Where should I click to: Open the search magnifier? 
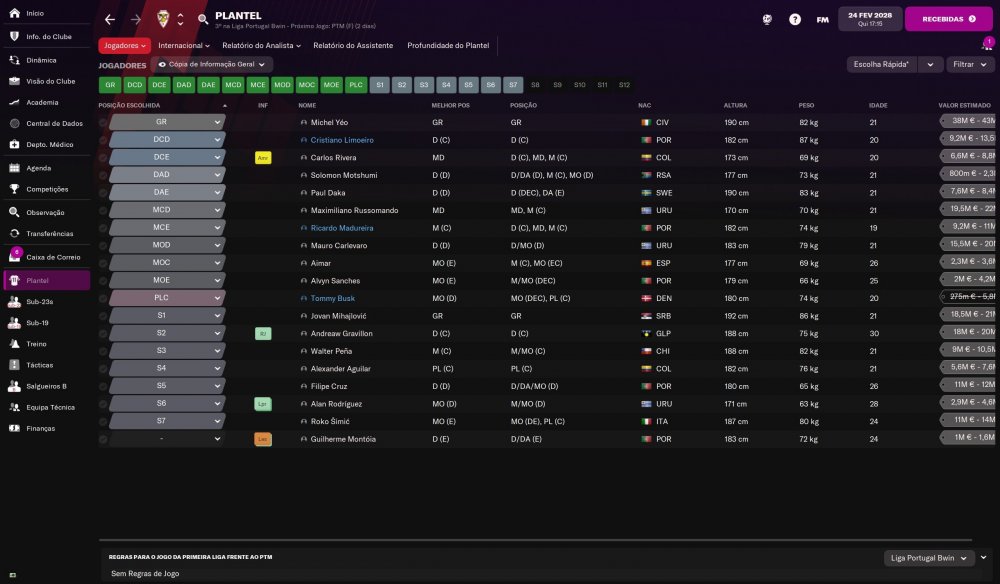(203, 19)
